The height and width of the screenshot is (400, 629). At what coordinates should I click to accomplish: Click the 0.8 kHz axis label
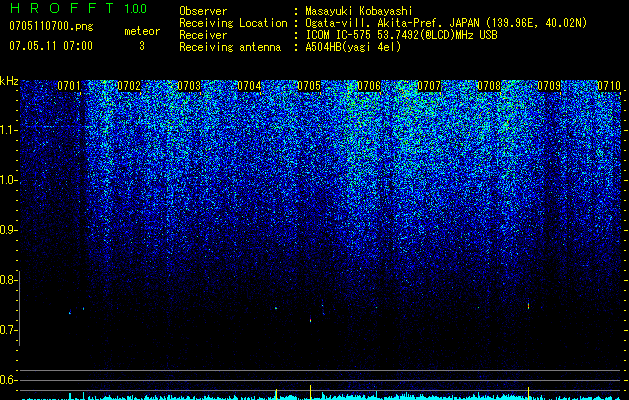click(x=7, y=280)
